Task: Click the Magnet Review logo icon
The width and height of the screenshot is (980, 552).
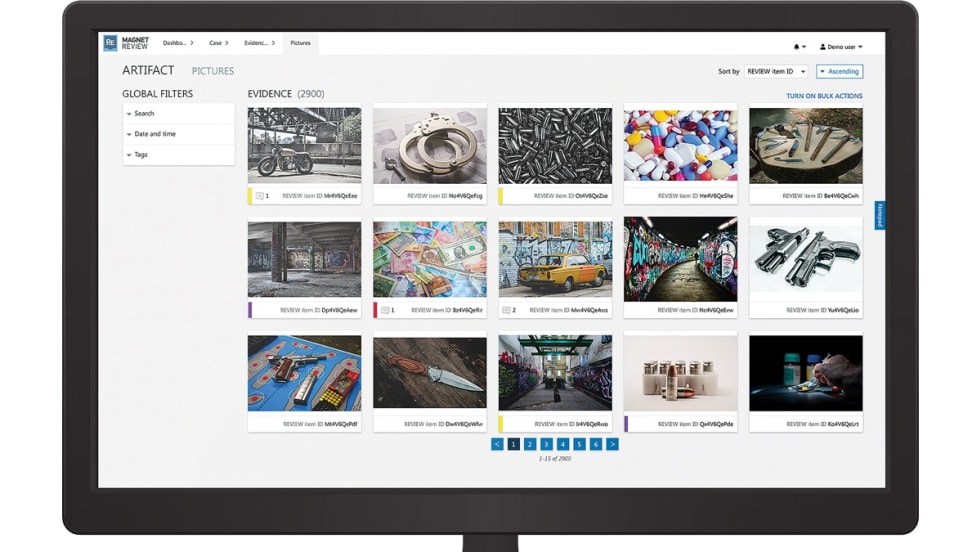Action: pyautogui.click(x=110, y=43)
